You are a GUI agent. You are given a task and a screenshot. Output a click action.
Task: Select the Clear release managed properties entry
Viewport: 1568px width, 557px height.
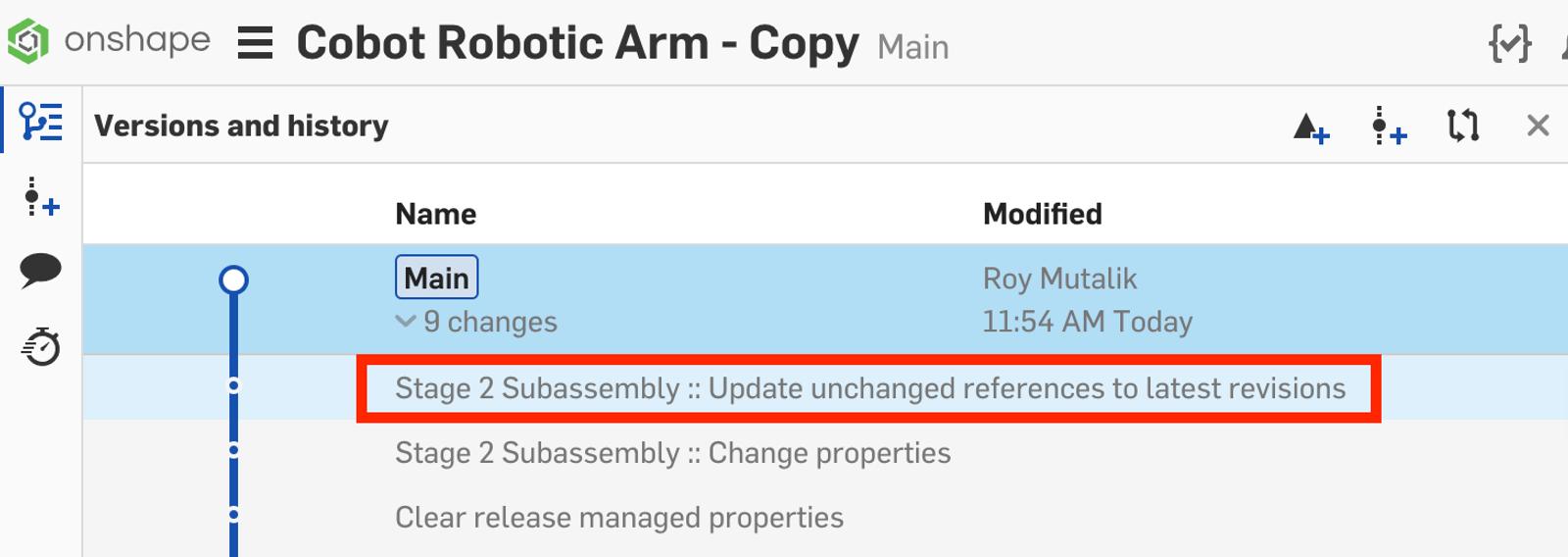(x=618, y=518)
